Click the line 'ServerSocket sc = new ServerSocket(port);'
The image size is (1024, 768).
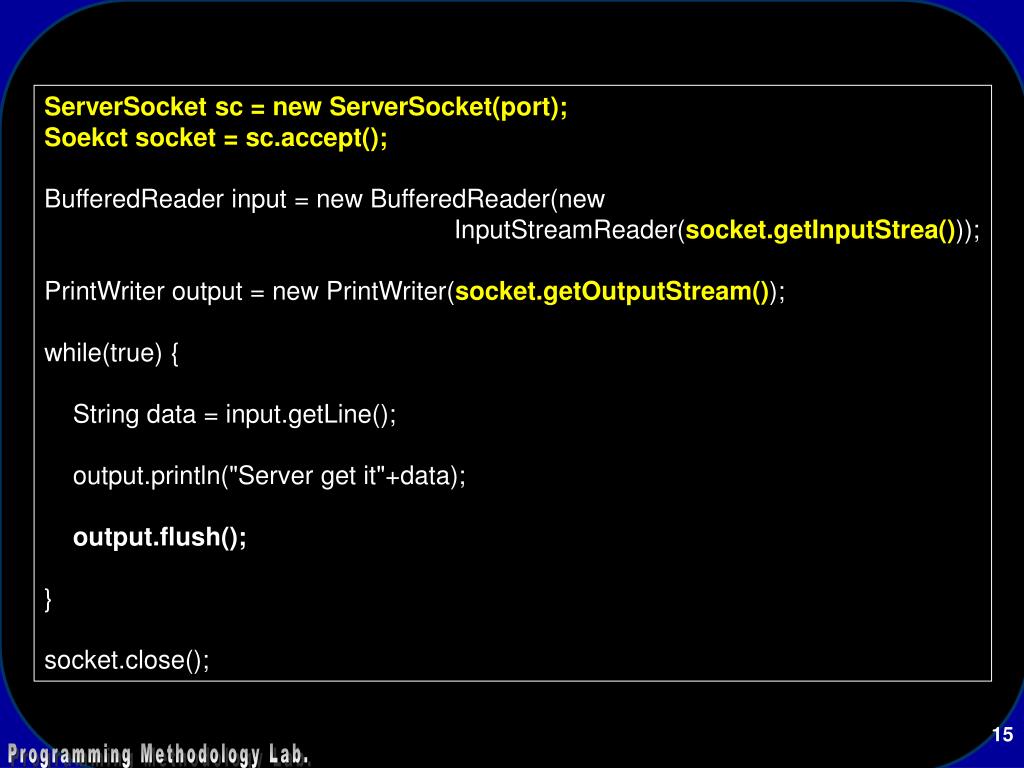(306, 107)
